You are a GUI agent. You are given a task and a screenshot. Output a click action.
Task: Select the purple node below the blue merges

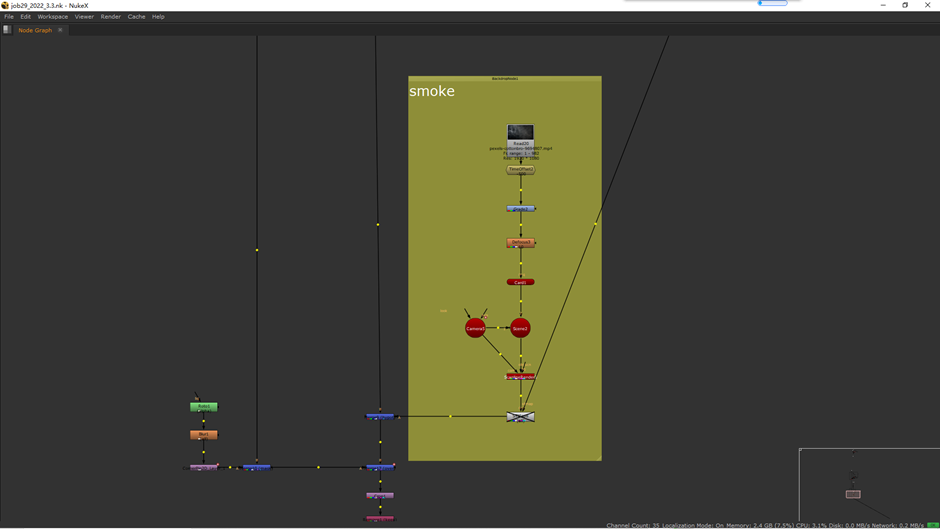pos(380,495)
